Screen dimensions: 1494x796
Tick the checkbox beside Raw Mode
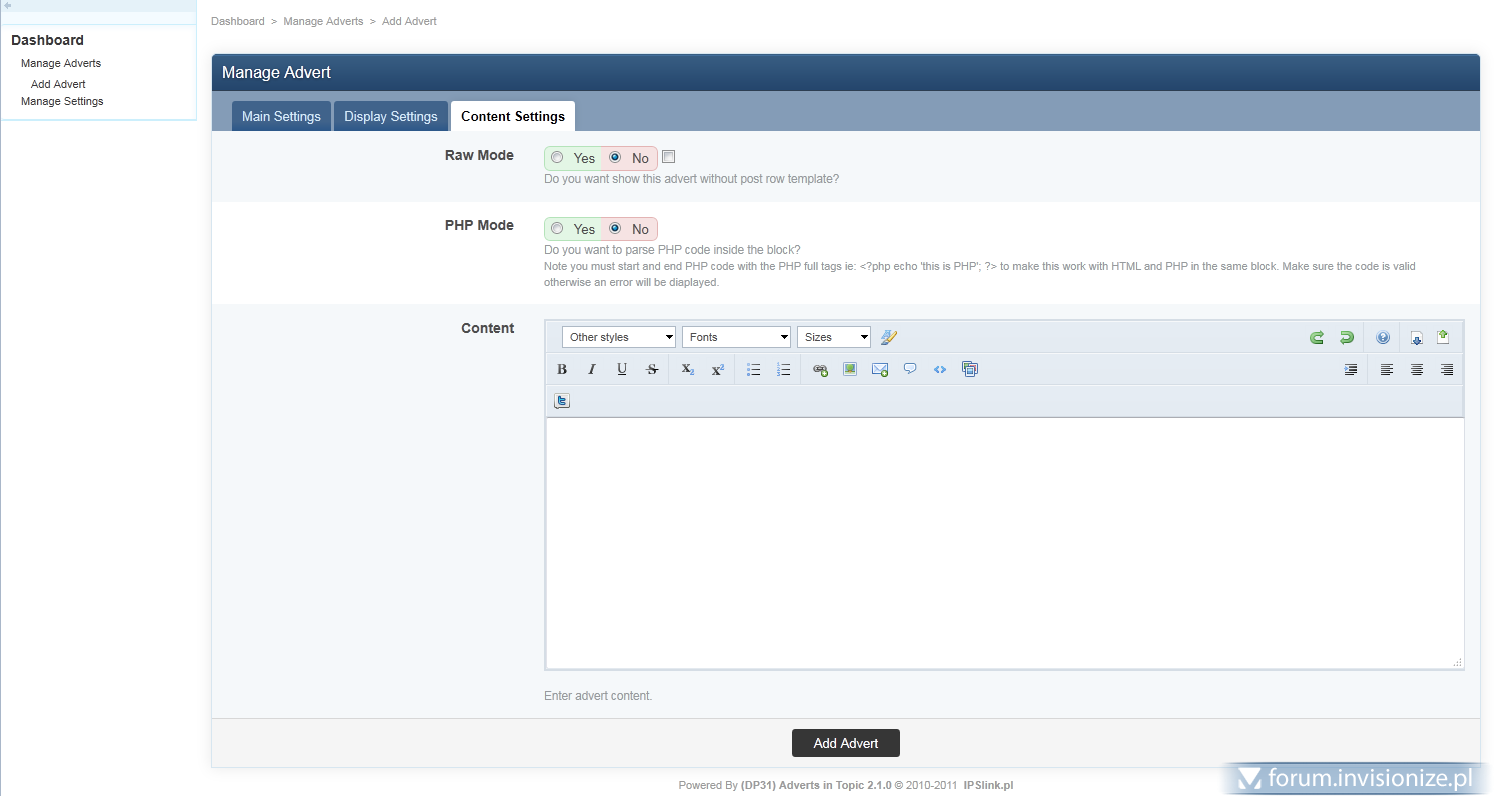(669, 157)
